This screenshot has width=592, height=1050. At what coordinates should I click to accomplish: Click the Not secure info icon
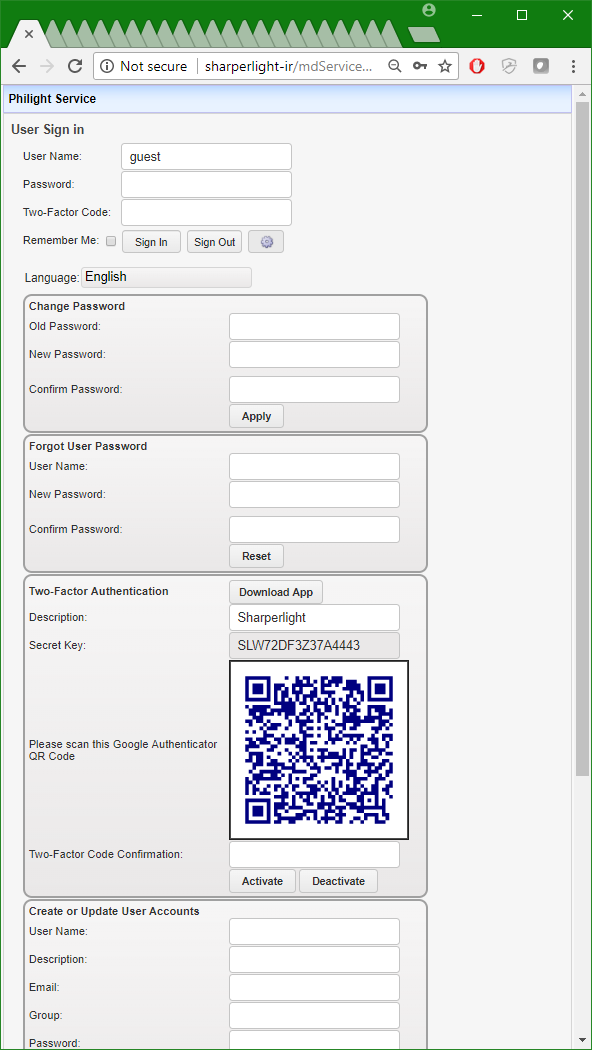[x=107, y=66]
